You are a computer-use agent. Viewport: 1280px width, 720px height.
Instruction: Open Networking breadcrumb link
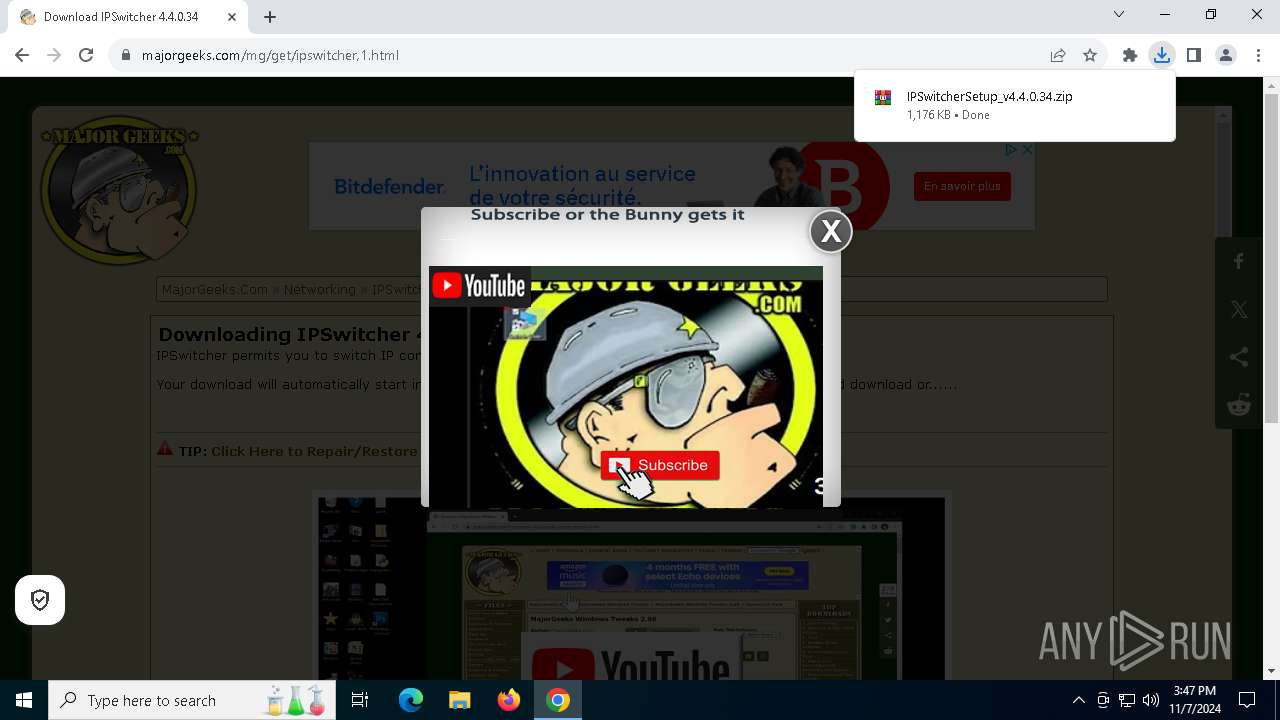point(319,289)
